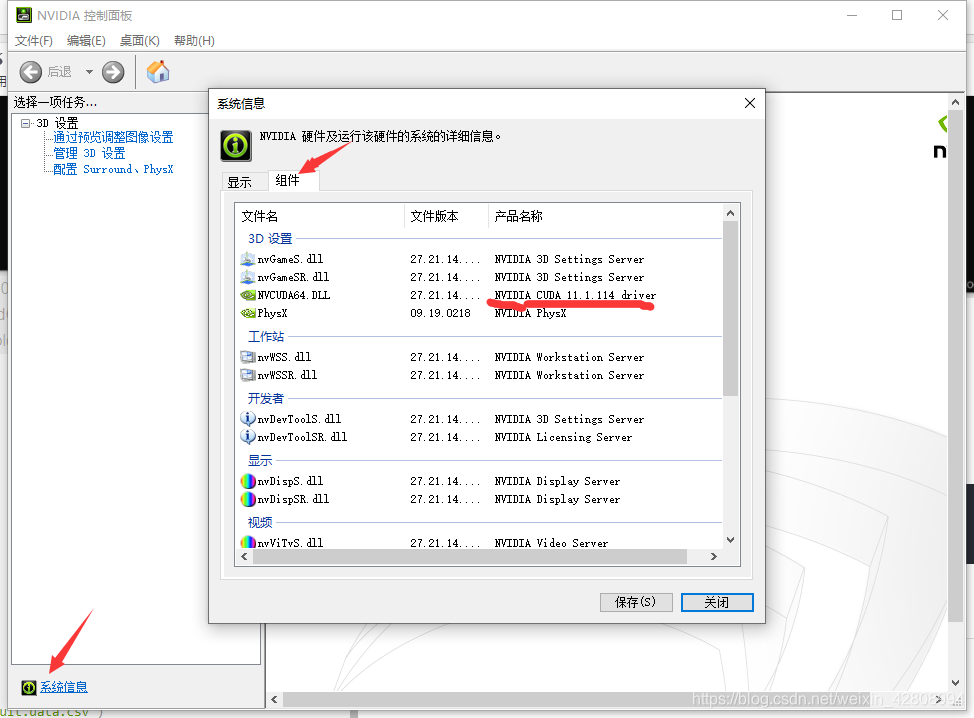Select the NVCUDA64.DLL file icon
This screenshot has height=718, width=974.
tap(248, 295)
